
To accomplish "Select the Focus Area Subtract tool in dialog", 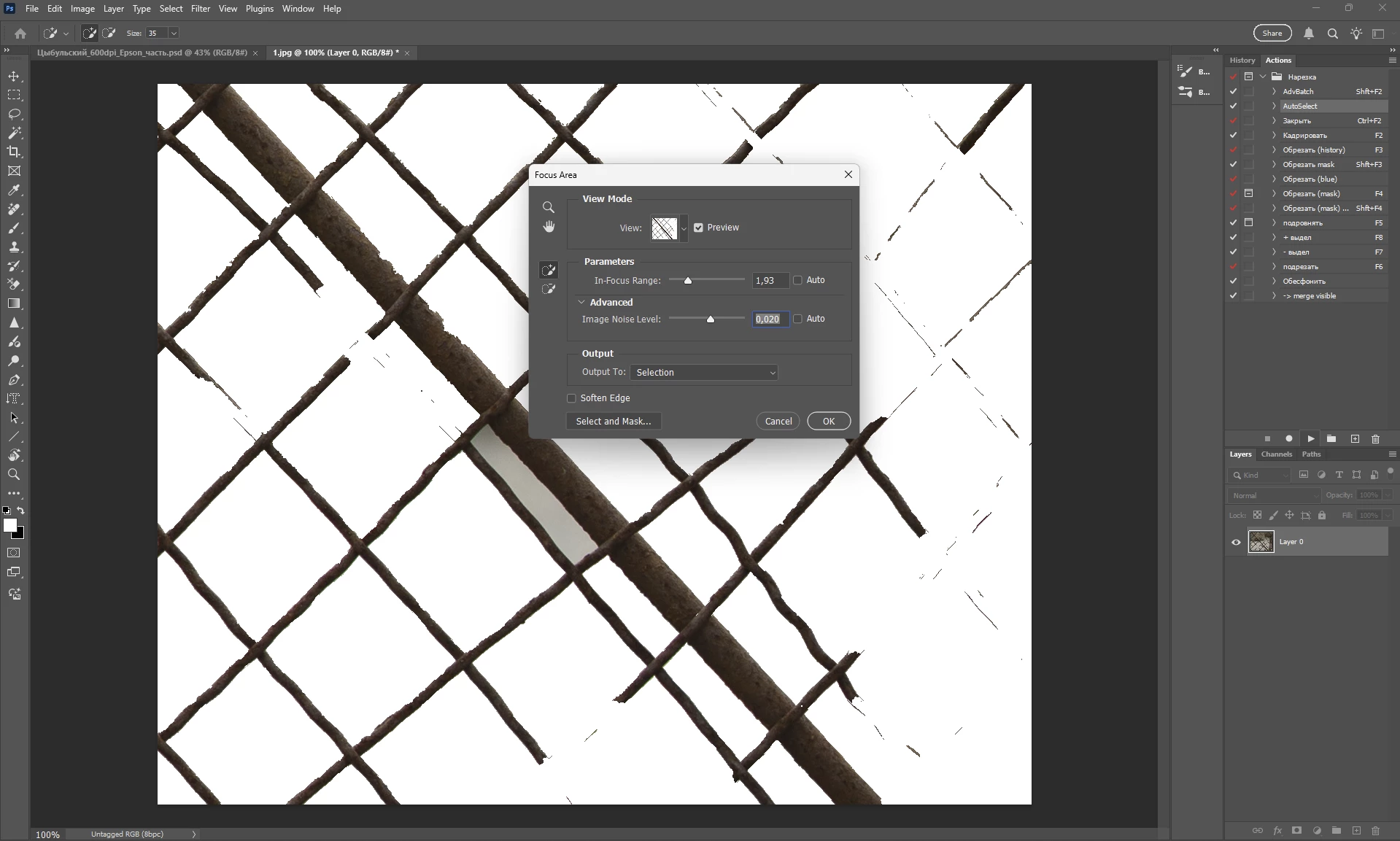I will click(549, 290).
